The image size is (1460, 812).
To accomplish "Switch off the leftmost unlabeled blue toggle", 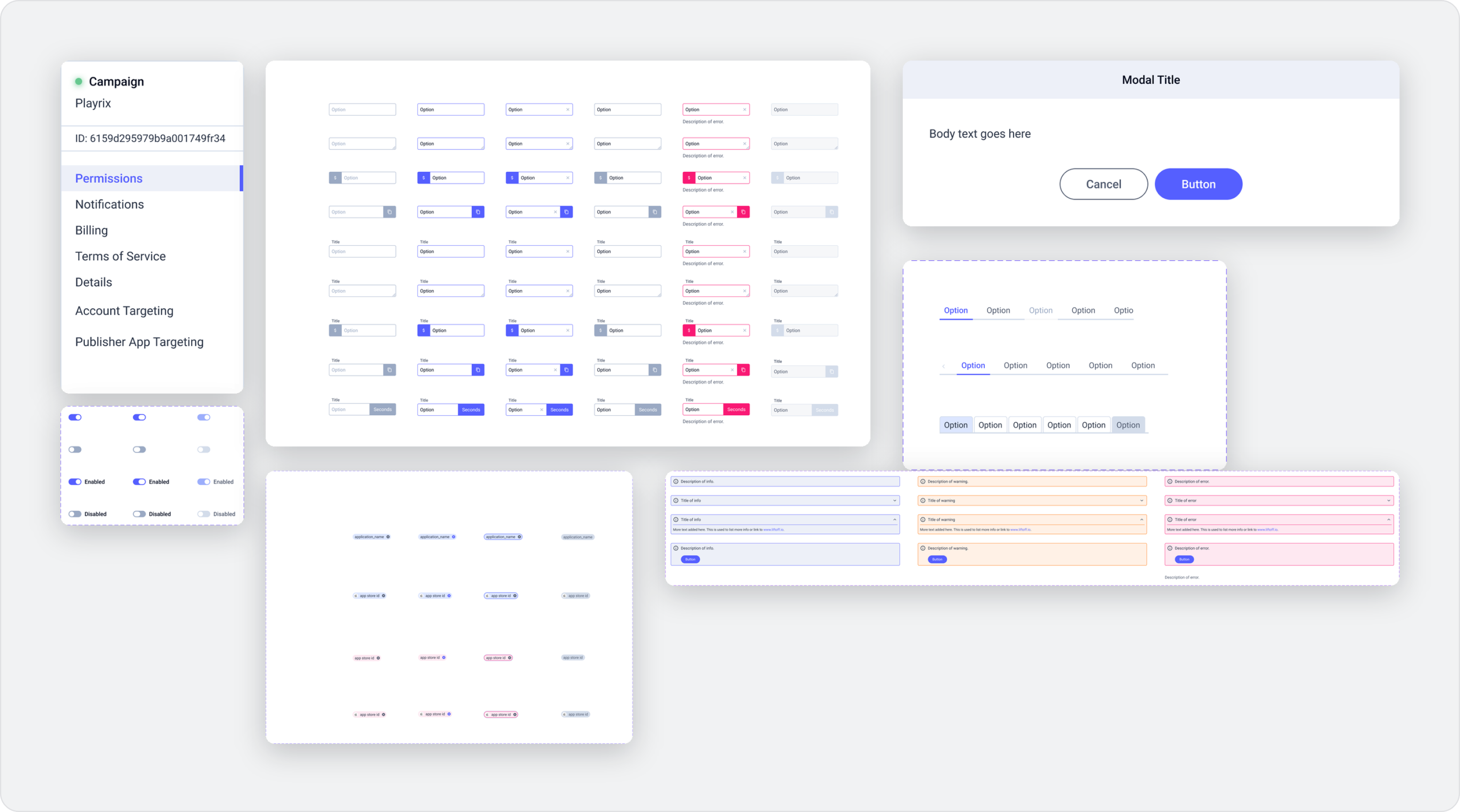I will click(x=75, y=418).
